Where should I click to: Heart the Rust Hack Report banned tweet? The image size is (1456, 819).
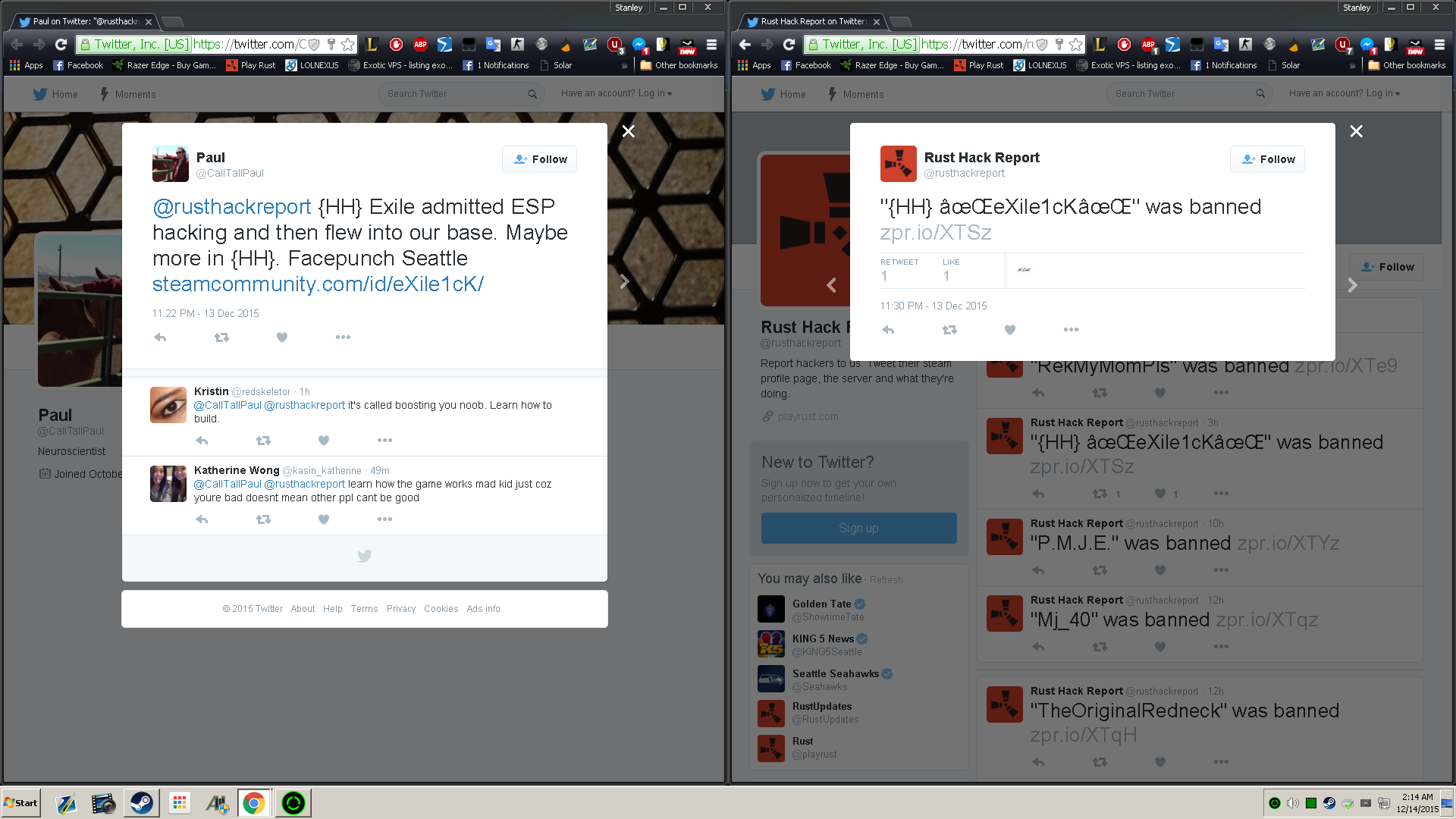click(1010, 330)
